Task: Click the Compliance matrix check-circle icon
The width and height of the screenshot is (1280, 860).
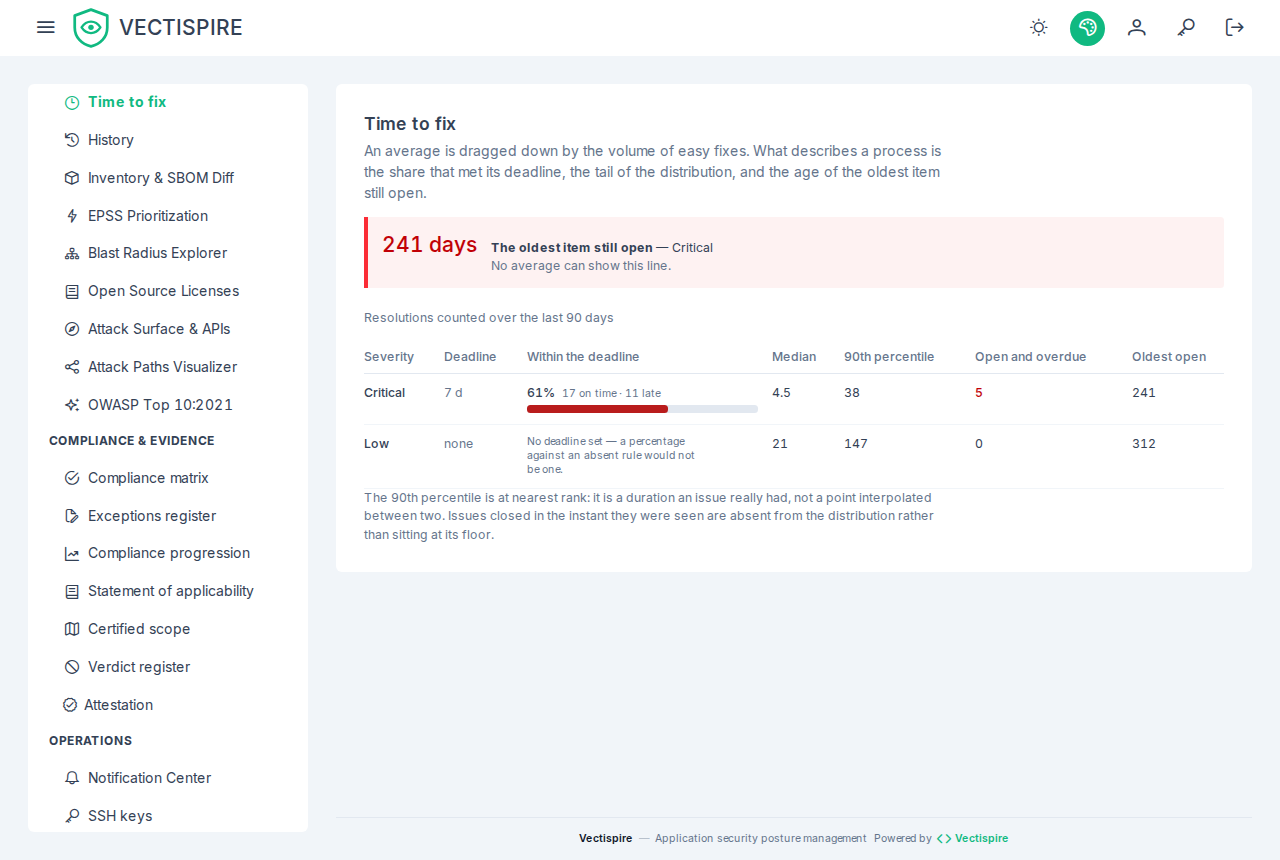Action: [x=72, y=478]
